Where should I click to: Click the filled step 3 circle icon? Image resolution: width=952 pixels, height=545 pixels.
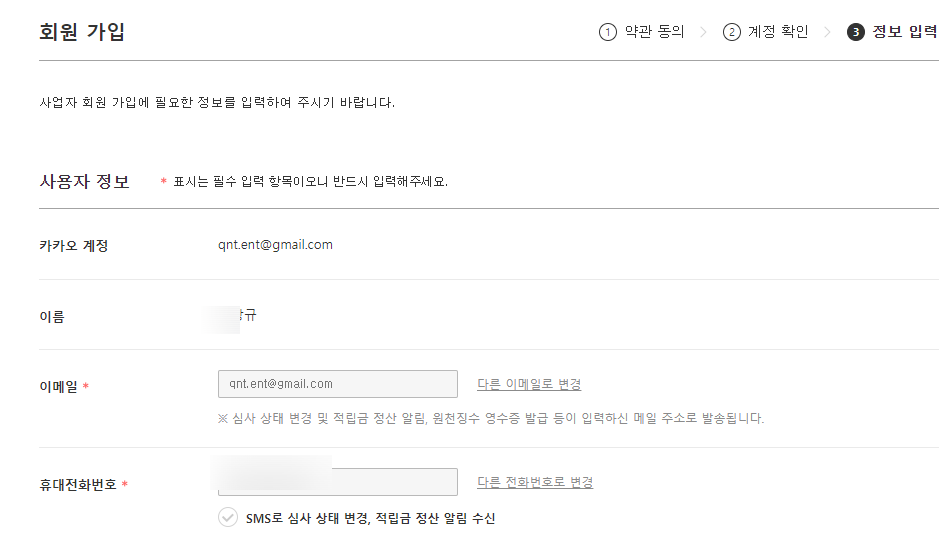(855, 32)
